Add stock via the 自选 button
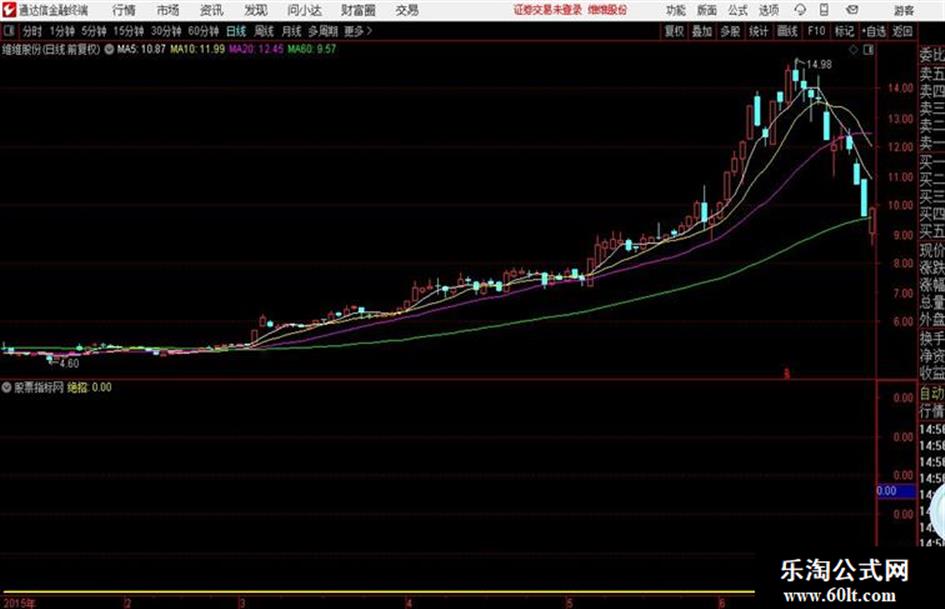This screenshot has height=609, width=945. pyautogui.click(x=873, y=31)
